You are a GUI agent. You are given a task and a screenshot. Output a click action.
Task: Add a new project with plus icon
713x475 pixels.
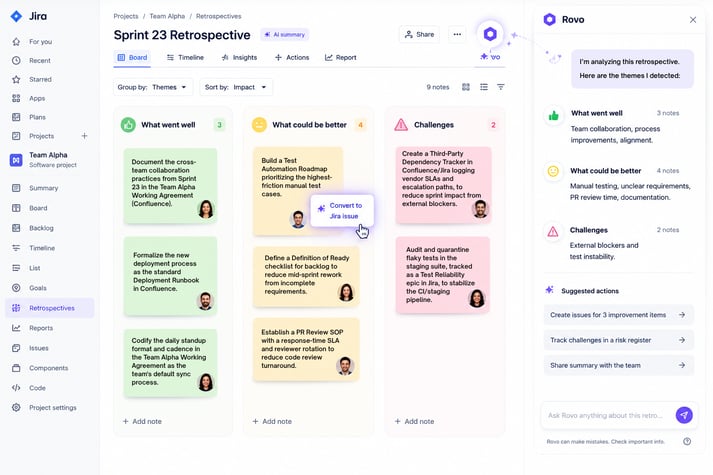(84, 136)
